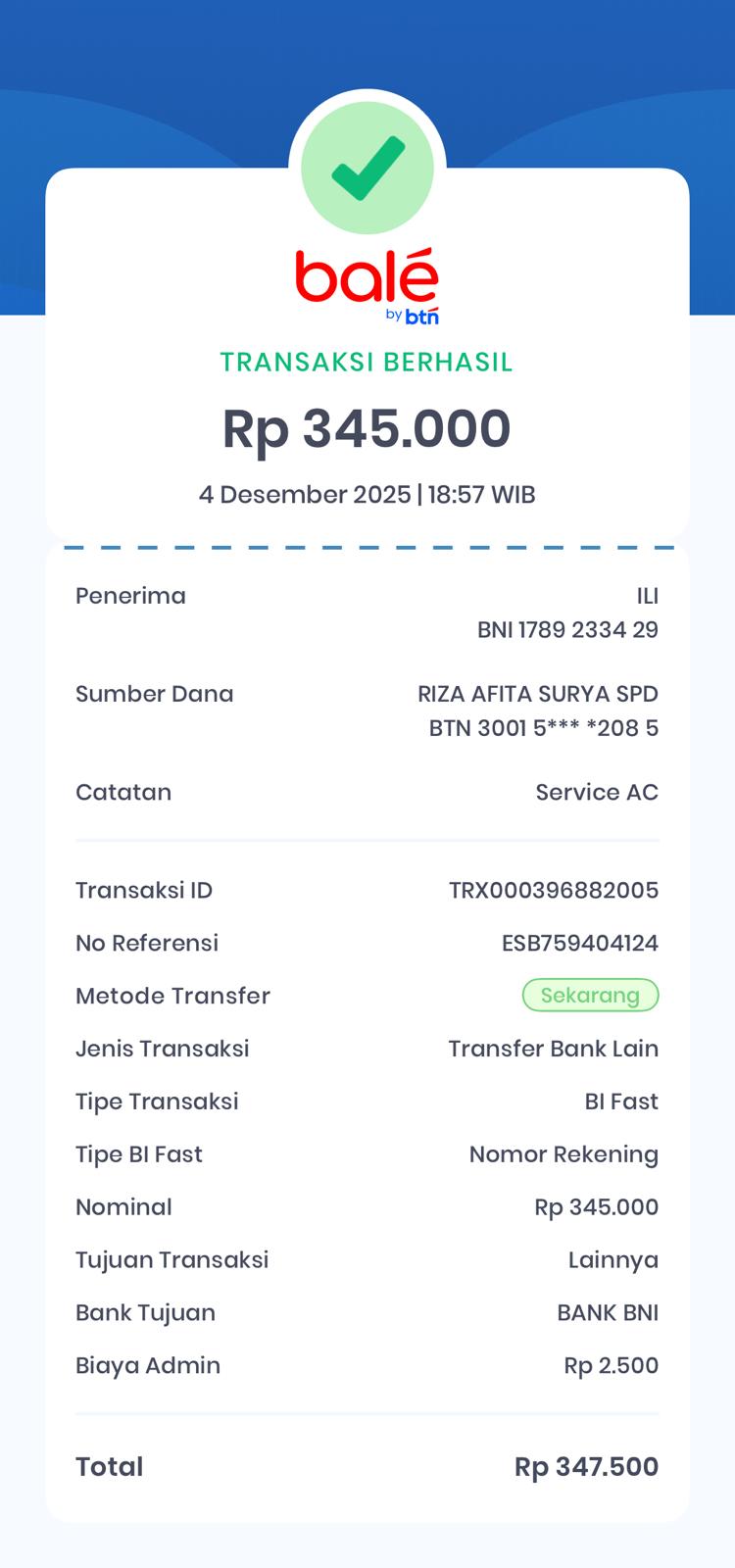Click masked BTN source account number

coord(544,728)
